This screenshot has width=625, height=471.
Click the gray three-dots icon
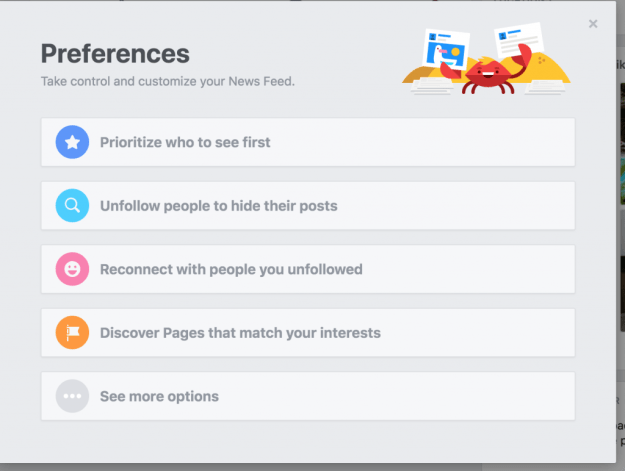tap(72, 396)
